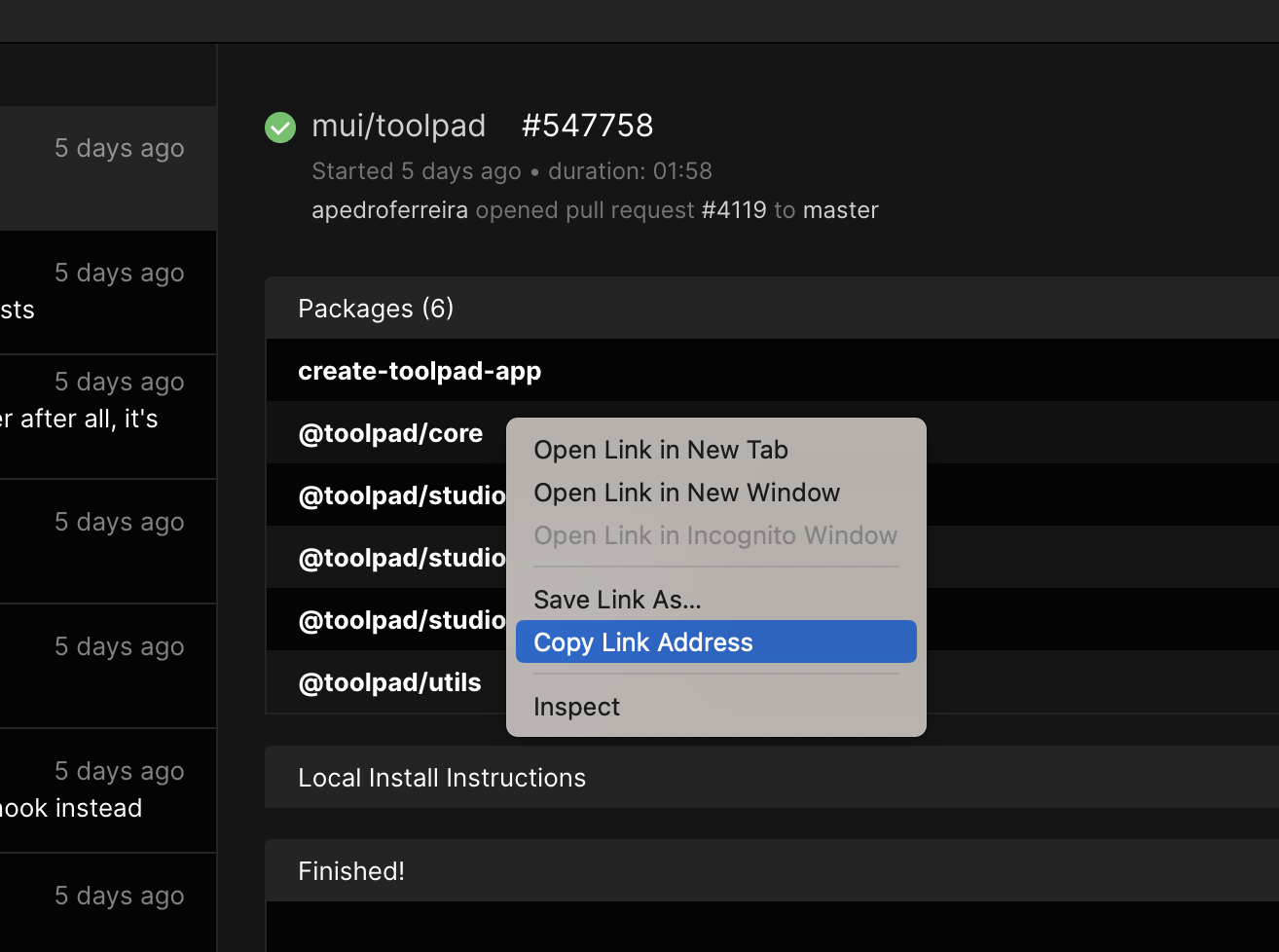Choose Open Link in New Window
The width and height of the screenshot is (1279, 952).
(x=716, y=493)
